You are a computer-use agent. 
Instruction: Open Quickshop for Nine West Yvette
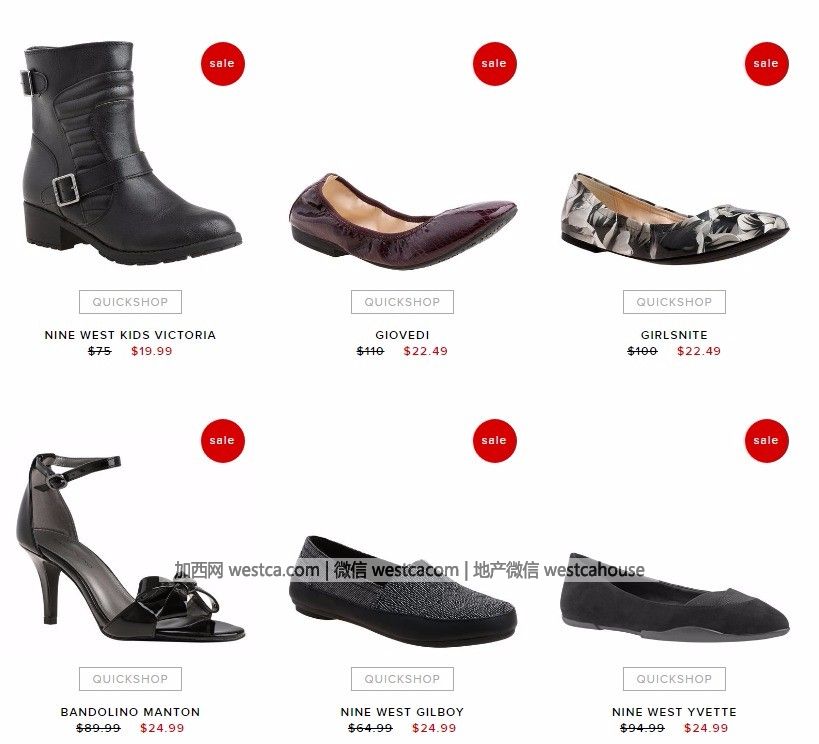[x=674, y=679]
